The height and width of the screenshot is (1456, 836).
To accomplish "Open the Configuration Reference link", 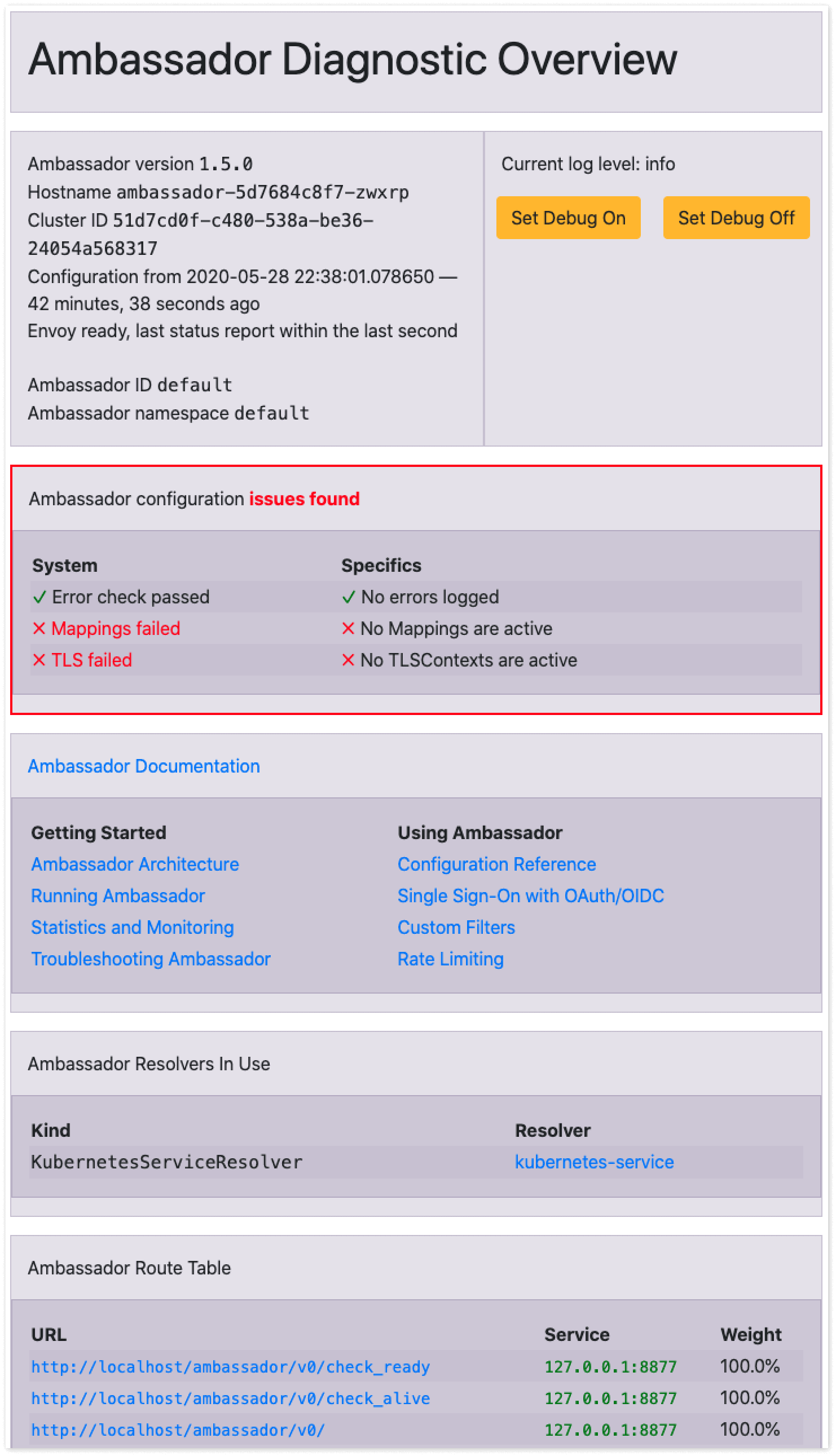I will tap(496, 864).
